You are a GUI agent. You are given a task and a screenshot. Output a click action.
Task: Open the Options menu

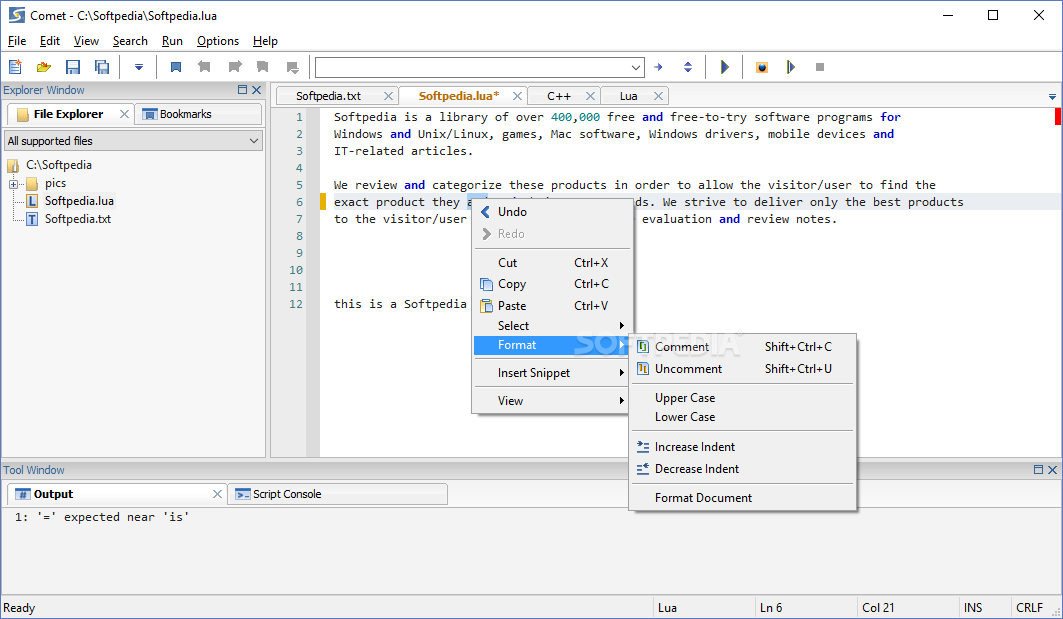(218, 41)
